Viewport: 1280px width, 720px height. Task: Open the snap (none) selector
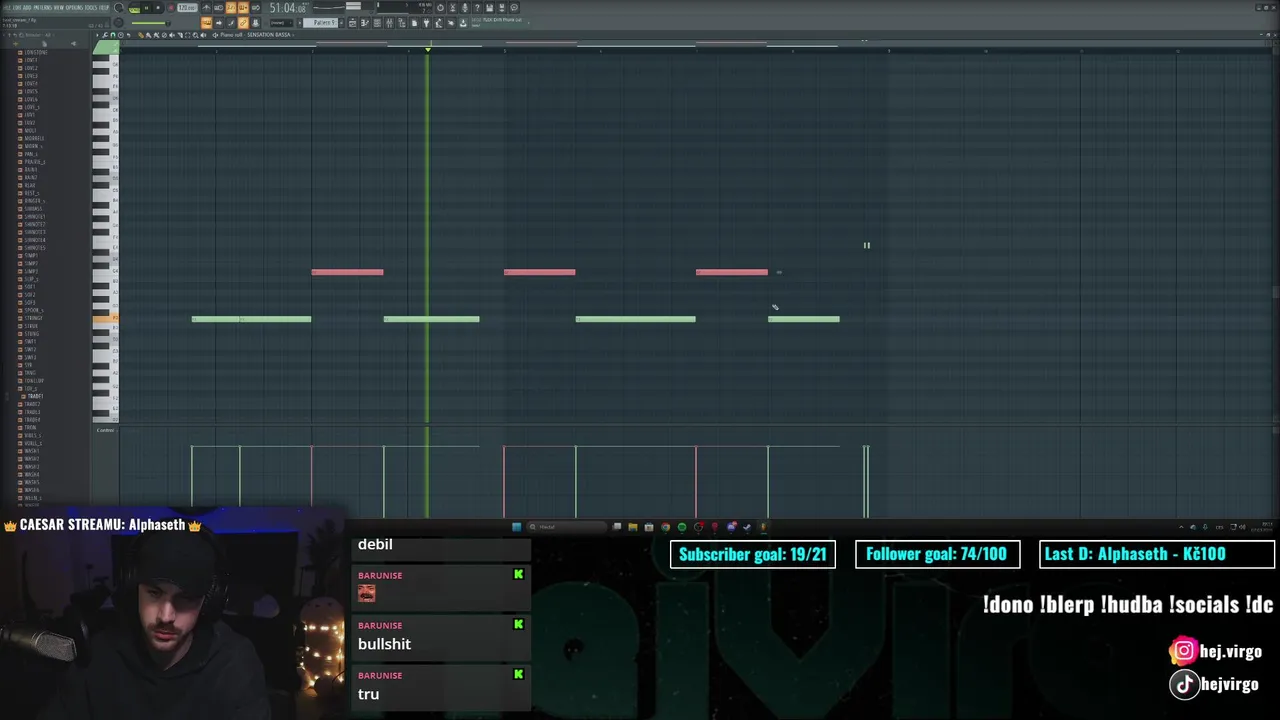pyautogui.click(x=281, y=22)
